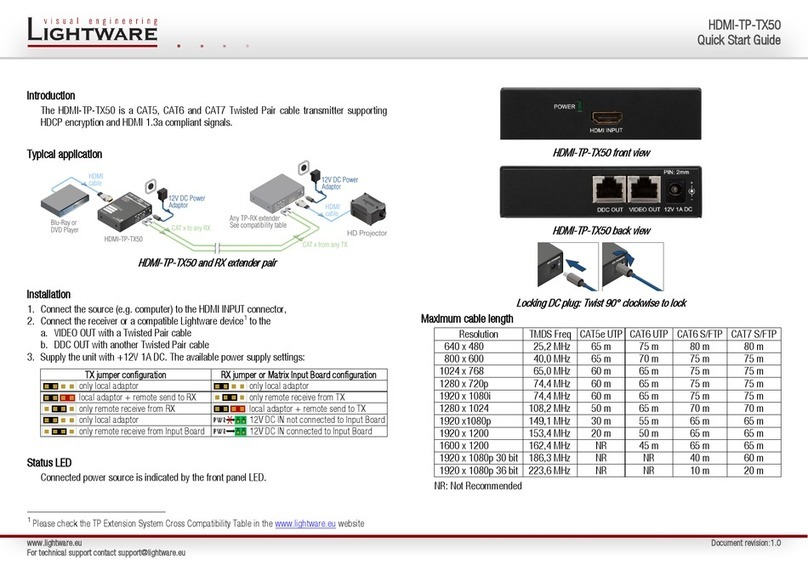Click the 12V 1A DC power jack
This screenshot has width=808, height=575.
point(675,191)
